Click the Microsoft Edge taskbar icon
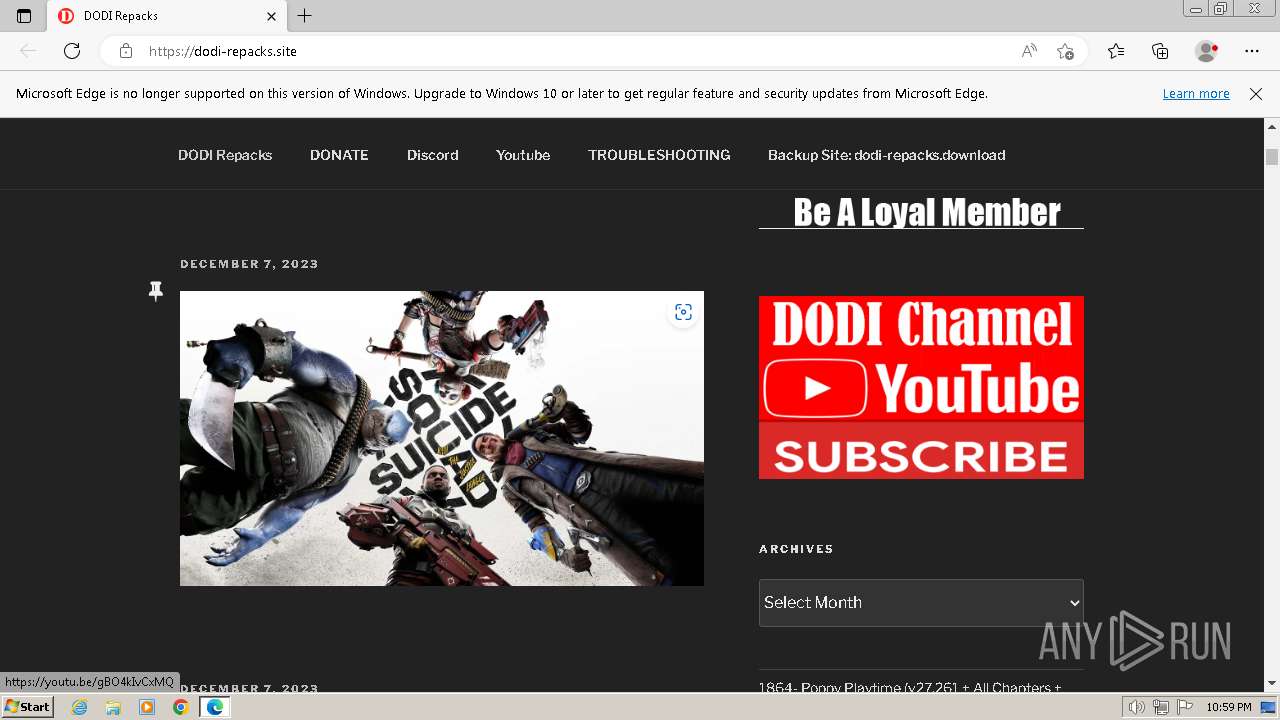Viewport: 1280px width, 720px height. point(214,707)
